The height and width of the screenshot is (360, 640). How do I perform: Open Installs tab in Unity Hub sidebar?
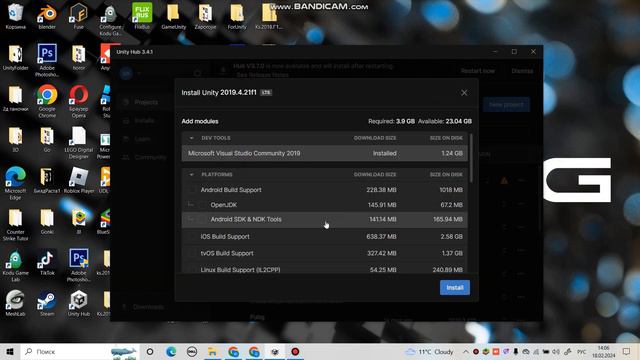[x=139, y=120]
